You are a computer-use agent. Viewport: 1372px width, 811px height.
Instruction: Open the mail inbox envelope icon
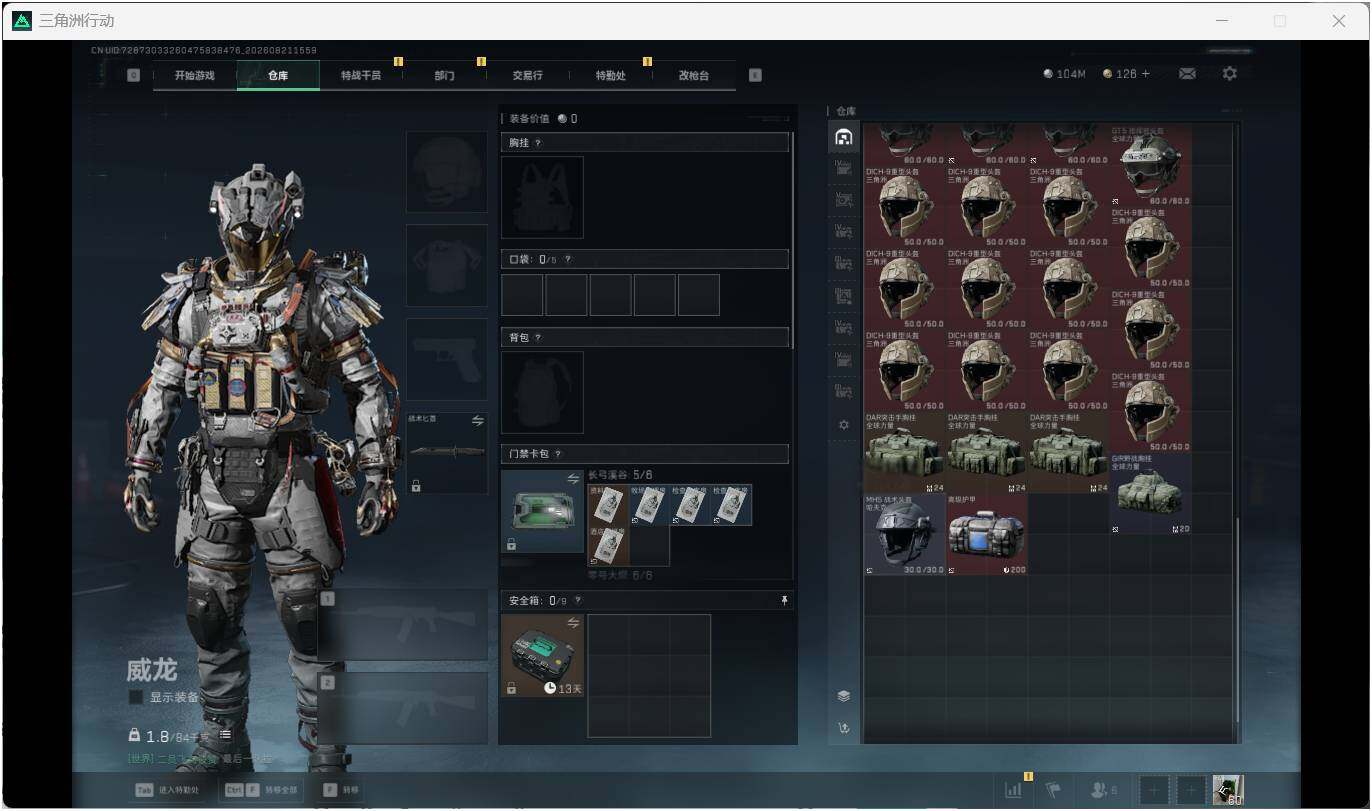pos(1187,74)
